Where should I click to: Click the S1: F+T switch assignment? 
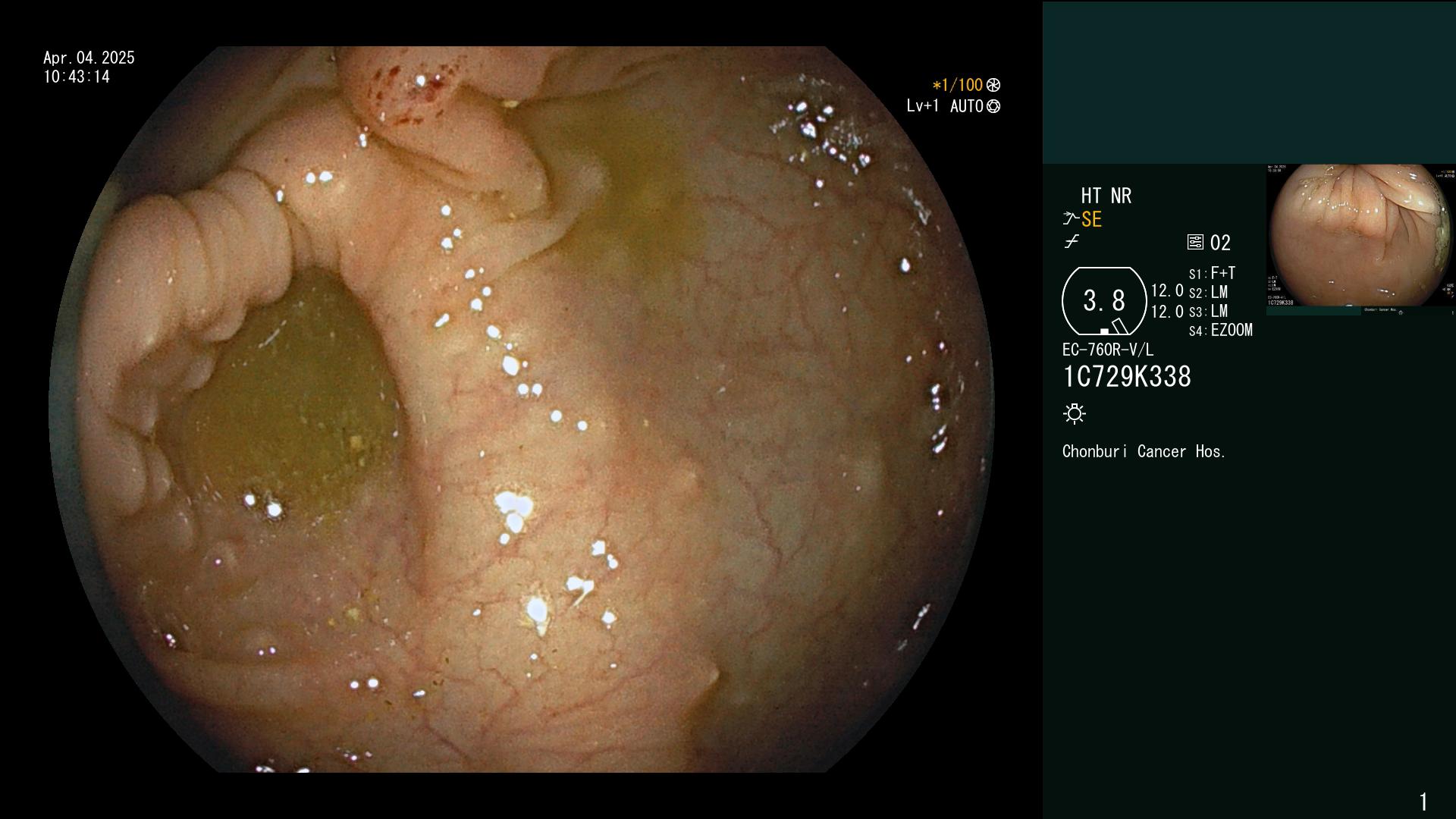[x=1213, y=273]
